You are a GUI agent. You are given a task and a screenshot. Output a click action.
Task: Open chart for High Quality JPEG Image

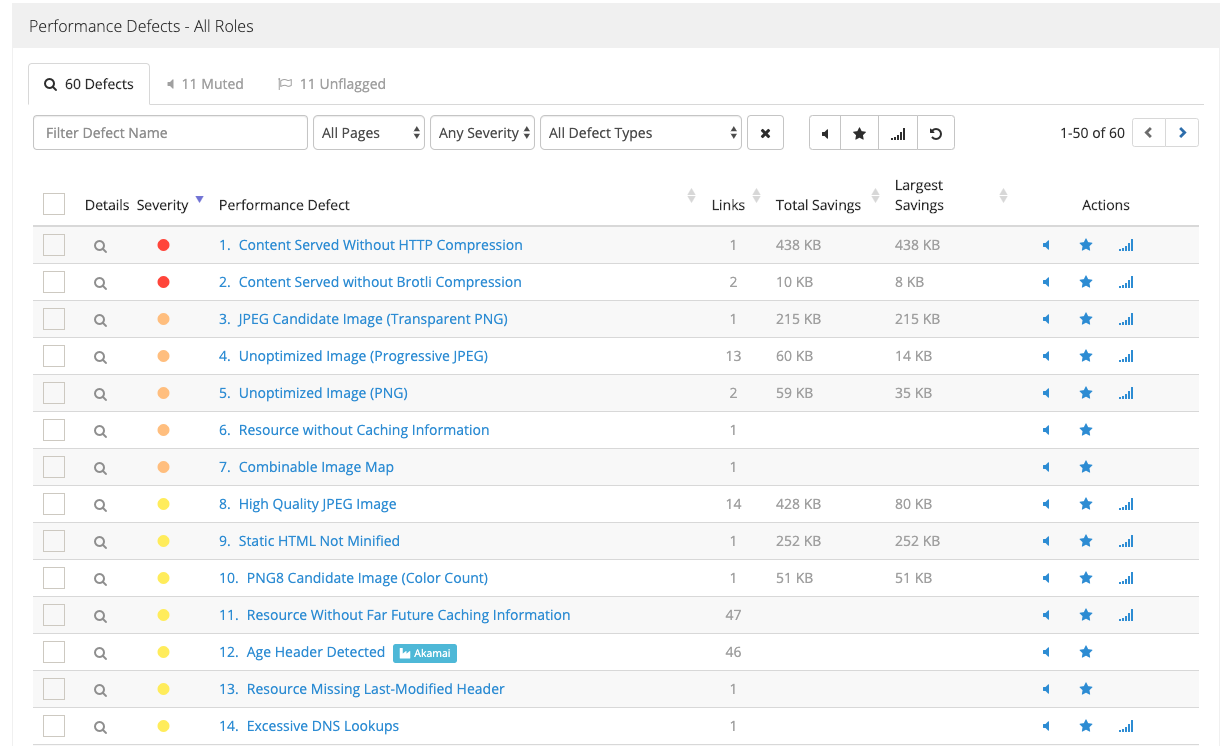[1126, 504]
